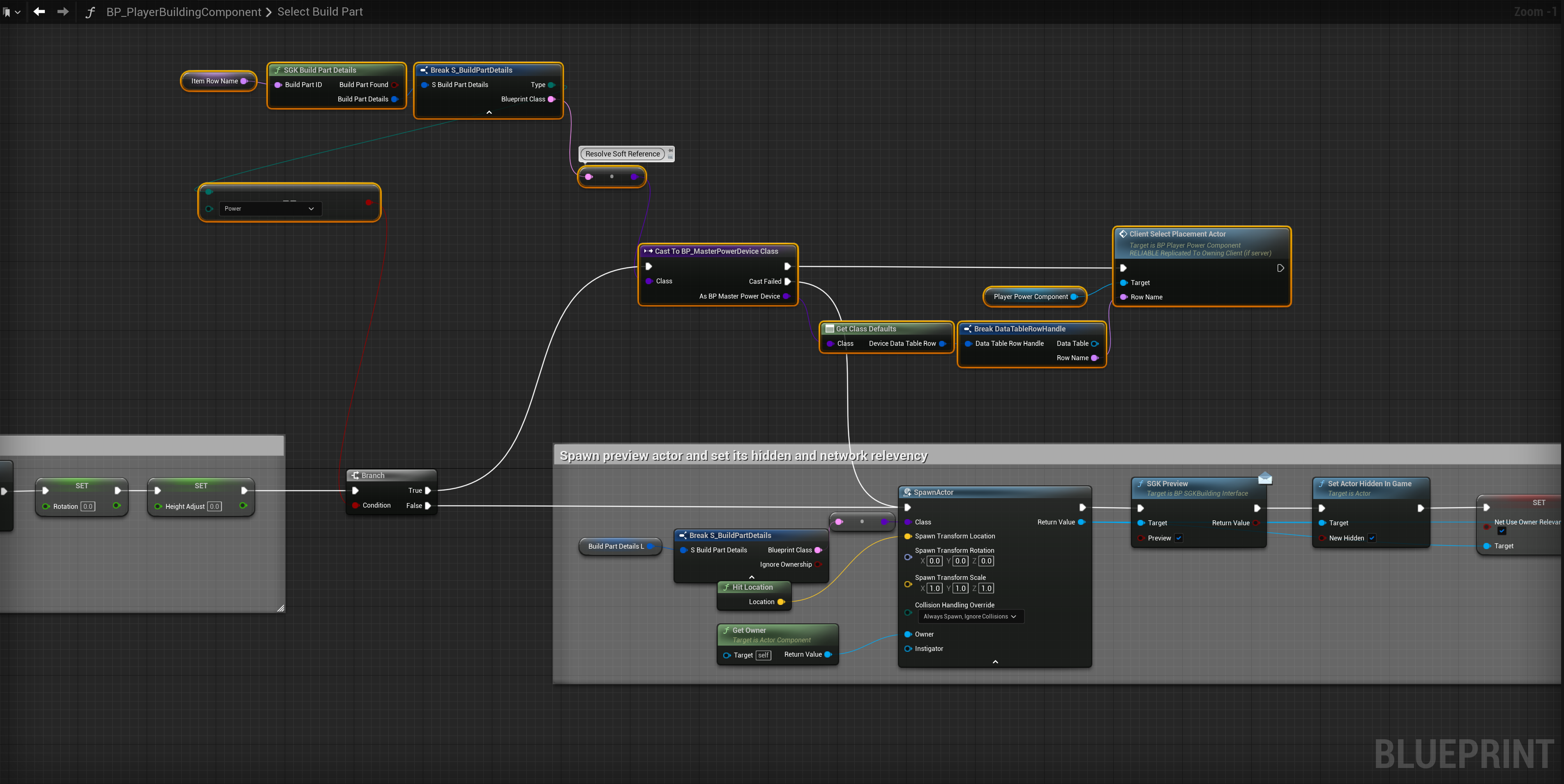Click BP_PlayerBuildingComponent in the breadcrumb
Viewport: 1564px width, 784px height.
pos(183,11)
